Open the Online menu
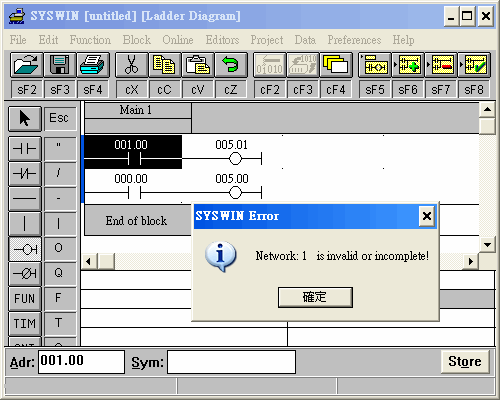Image resolution: width=500 pixels, height=400 pixels. tap(178, 40)
